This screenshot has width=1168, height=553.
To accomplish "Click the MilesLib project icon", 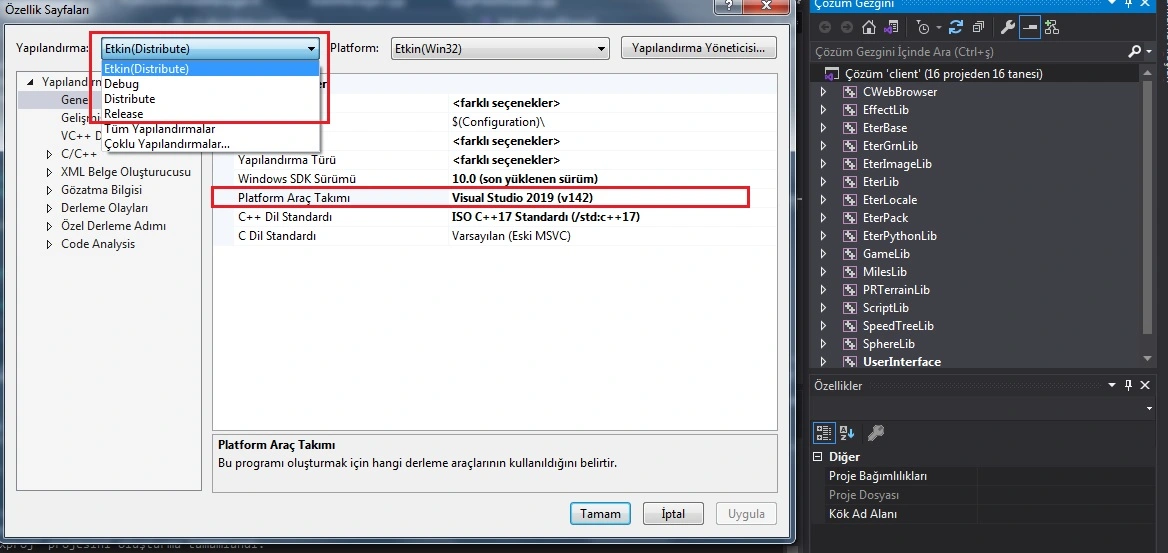I will [849, 271].
